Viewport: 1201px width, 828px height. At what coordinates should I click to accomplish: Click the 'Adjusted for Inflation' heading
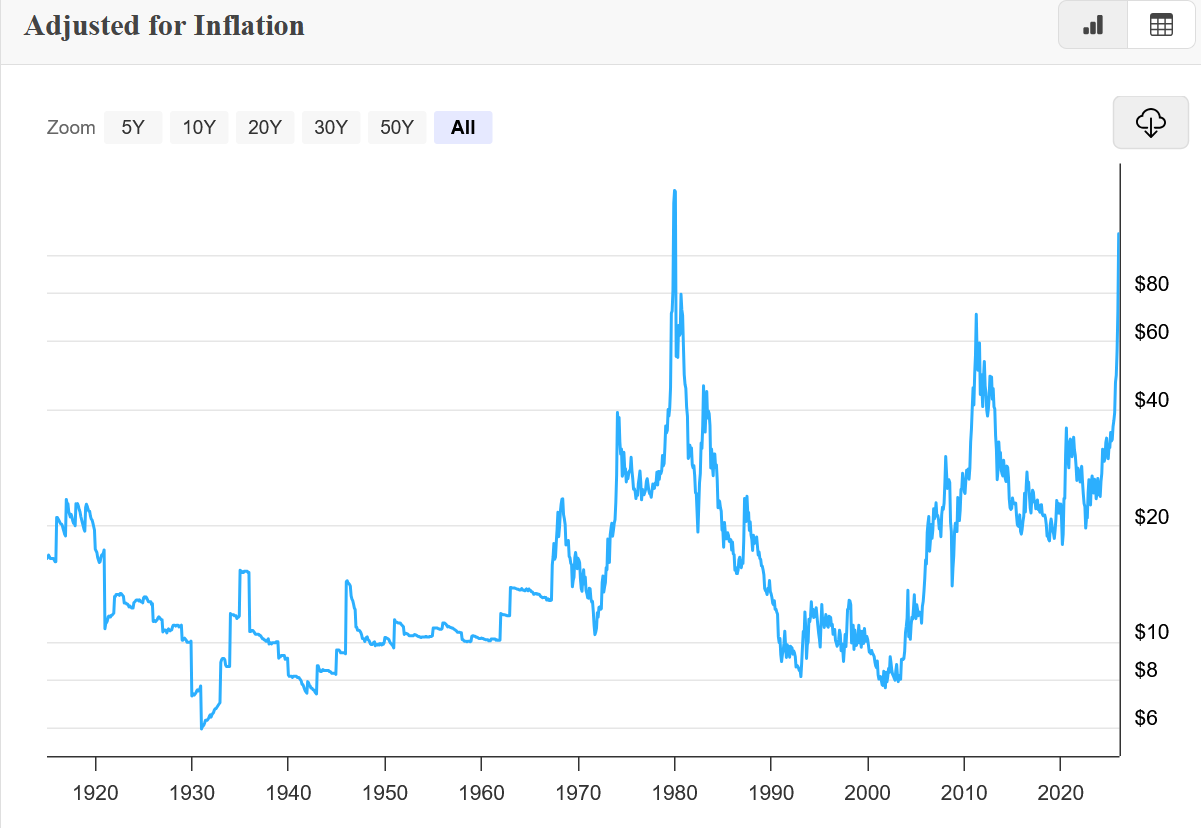click(x=164, y=26)
